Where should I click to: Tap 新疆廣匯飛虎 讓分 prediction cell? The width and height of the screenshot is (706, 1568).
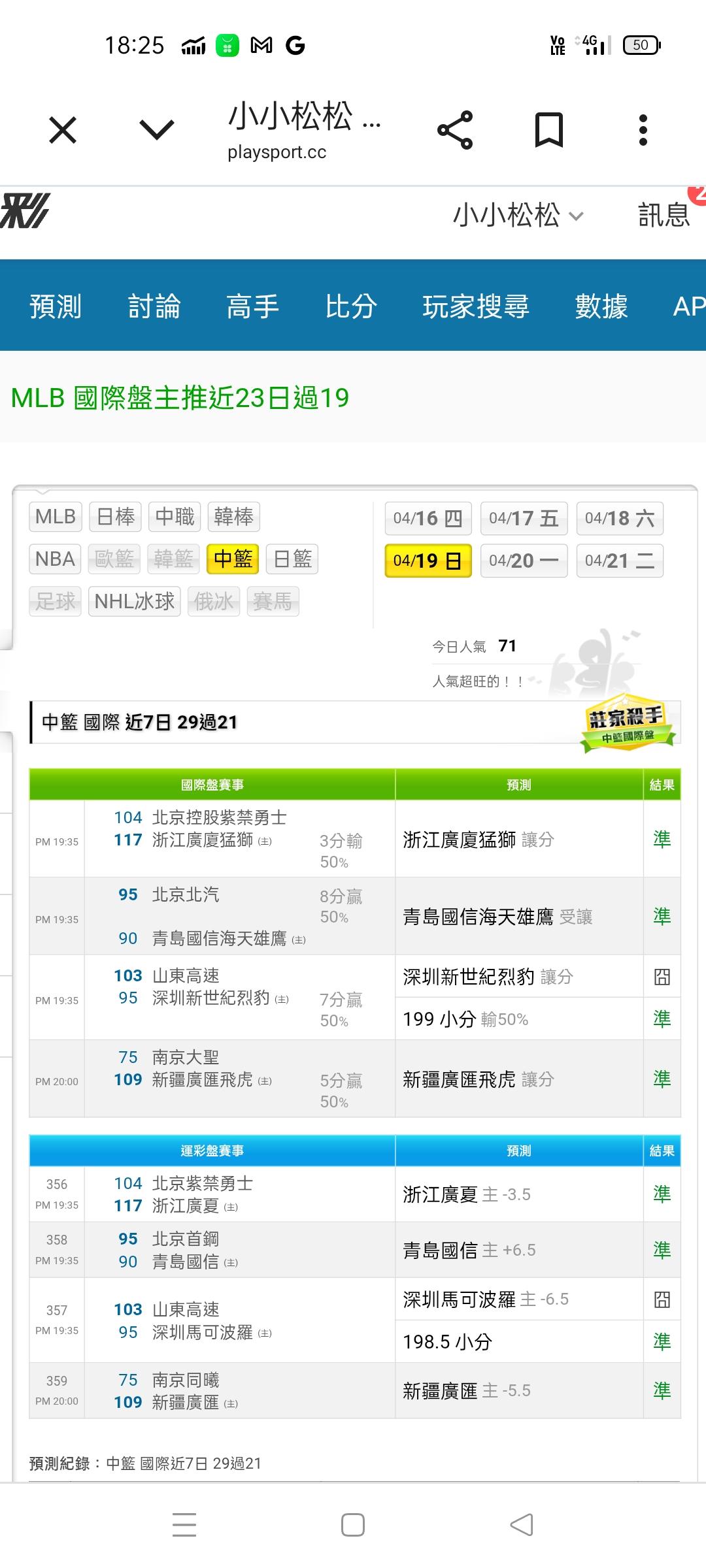519,1079
